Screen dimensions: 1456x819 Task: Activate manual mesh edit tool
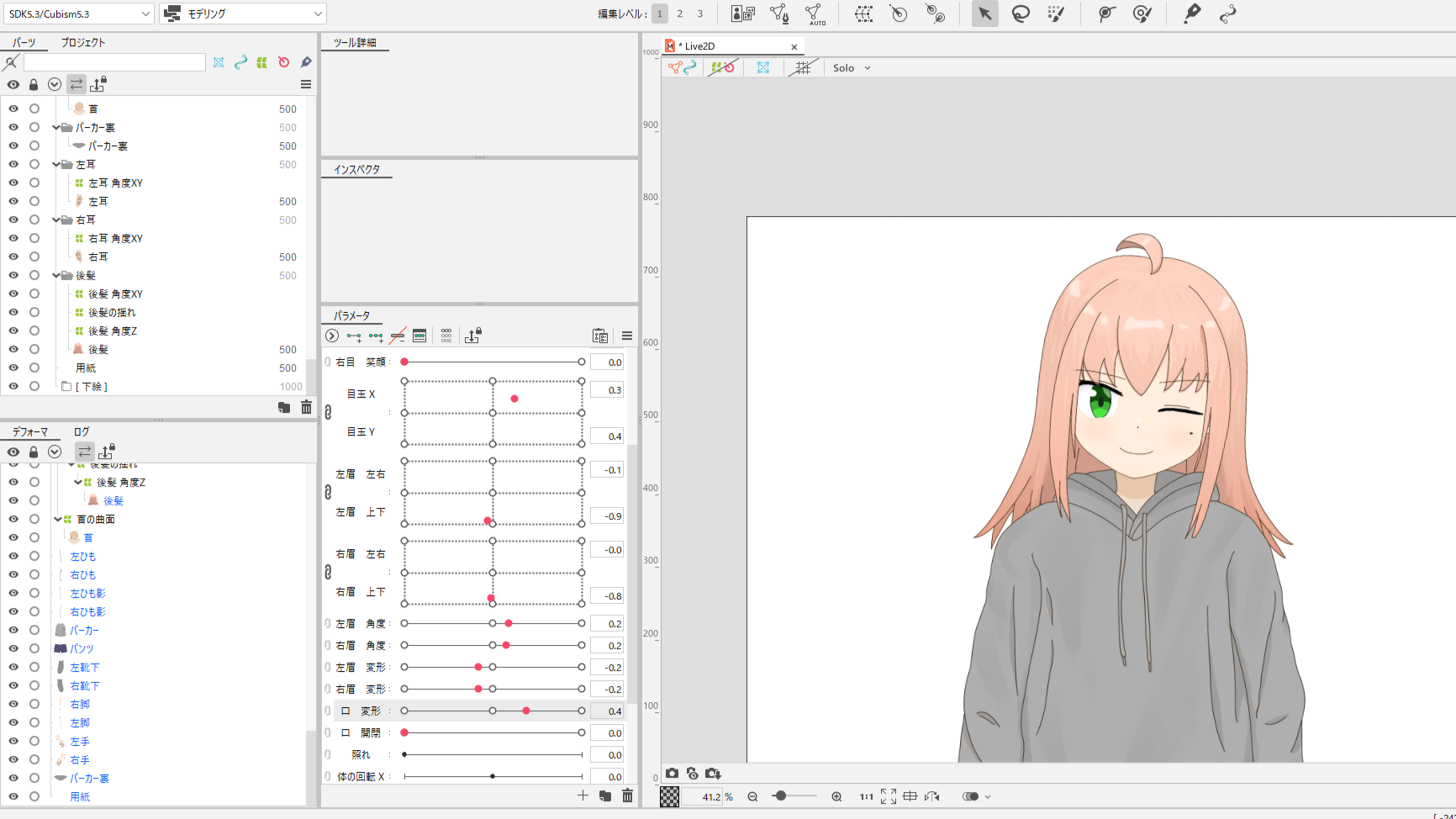click(x=779, y=13)
